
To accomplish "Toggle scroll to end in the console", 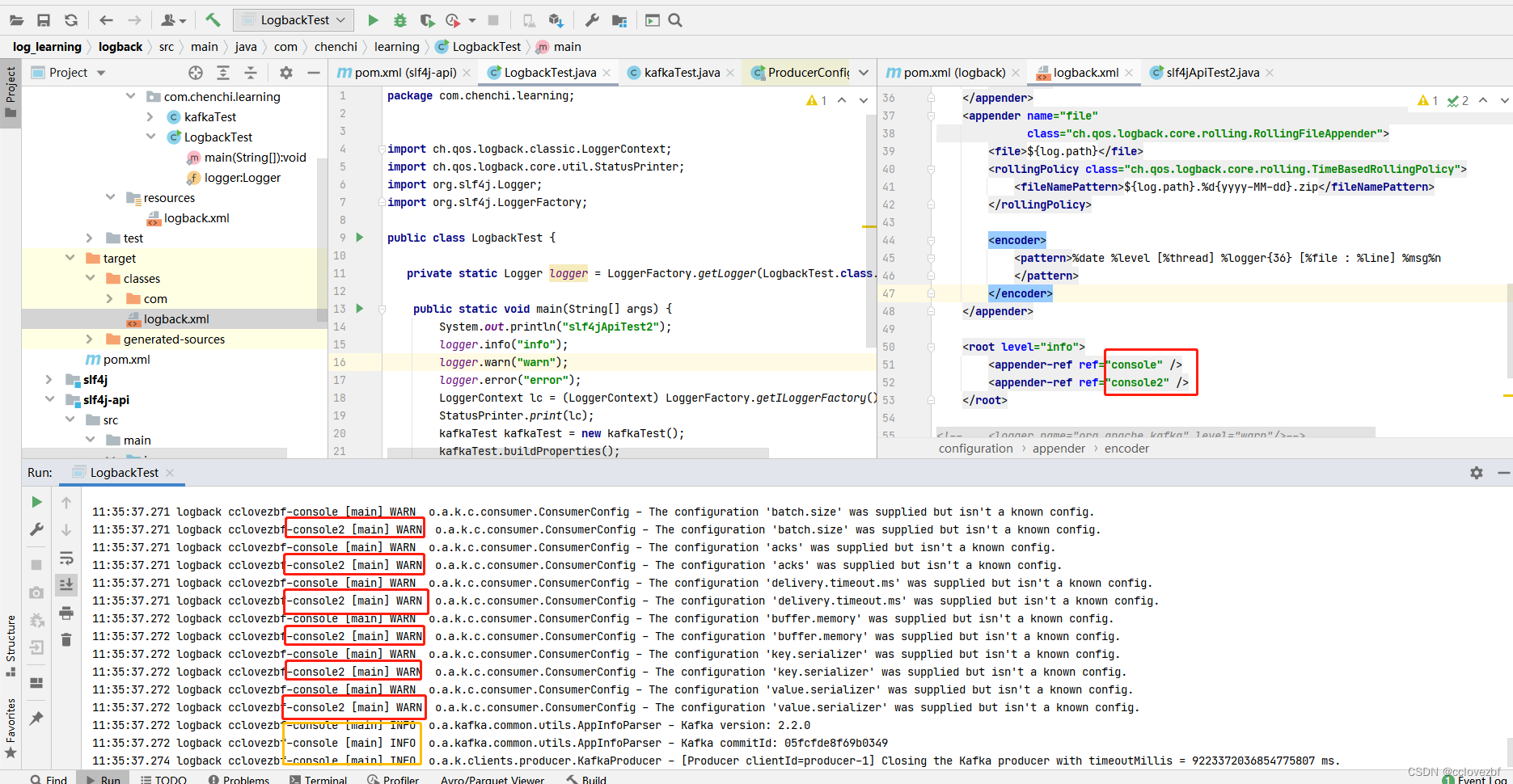I will click(x=66, y=584).
